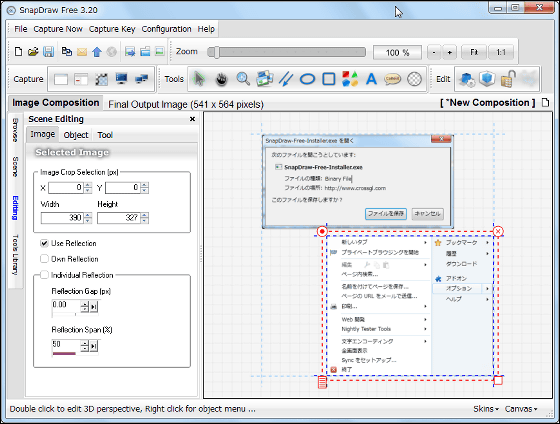Click the zoom percentage field showing 100 %

click(x=397, y=53)
